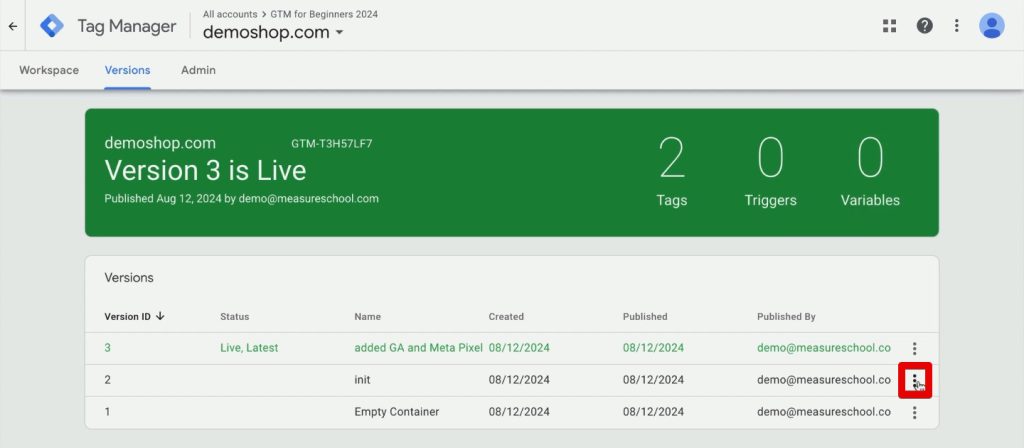The height and width of the screenshot is (448, 1024).
Task: Go to the Admin tab
Action: click(x=199, y=70)
